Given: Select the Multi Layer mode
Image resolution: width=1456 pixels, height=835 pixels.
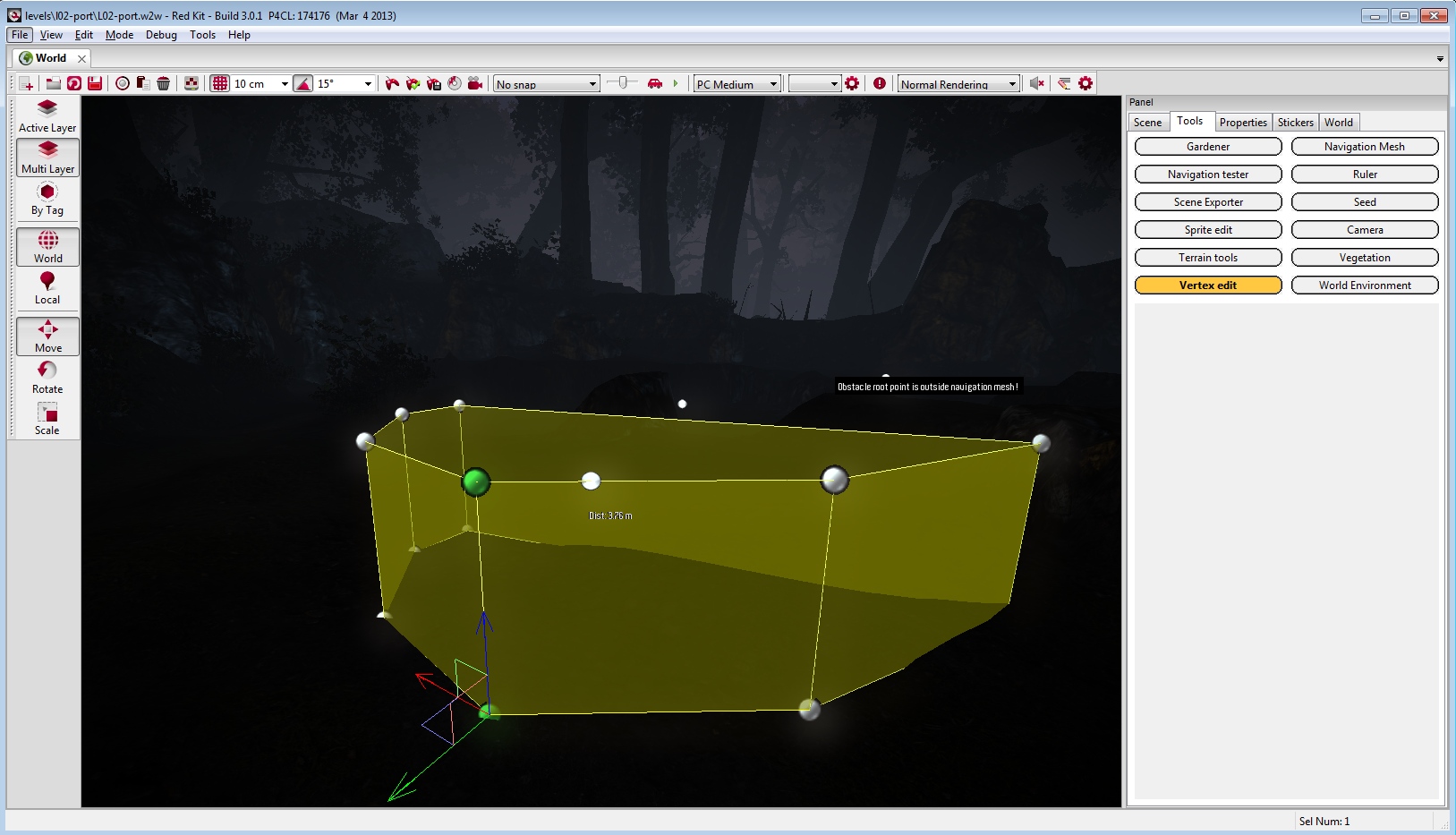Looking at the screenshot, I should click(x=47, y=158).
